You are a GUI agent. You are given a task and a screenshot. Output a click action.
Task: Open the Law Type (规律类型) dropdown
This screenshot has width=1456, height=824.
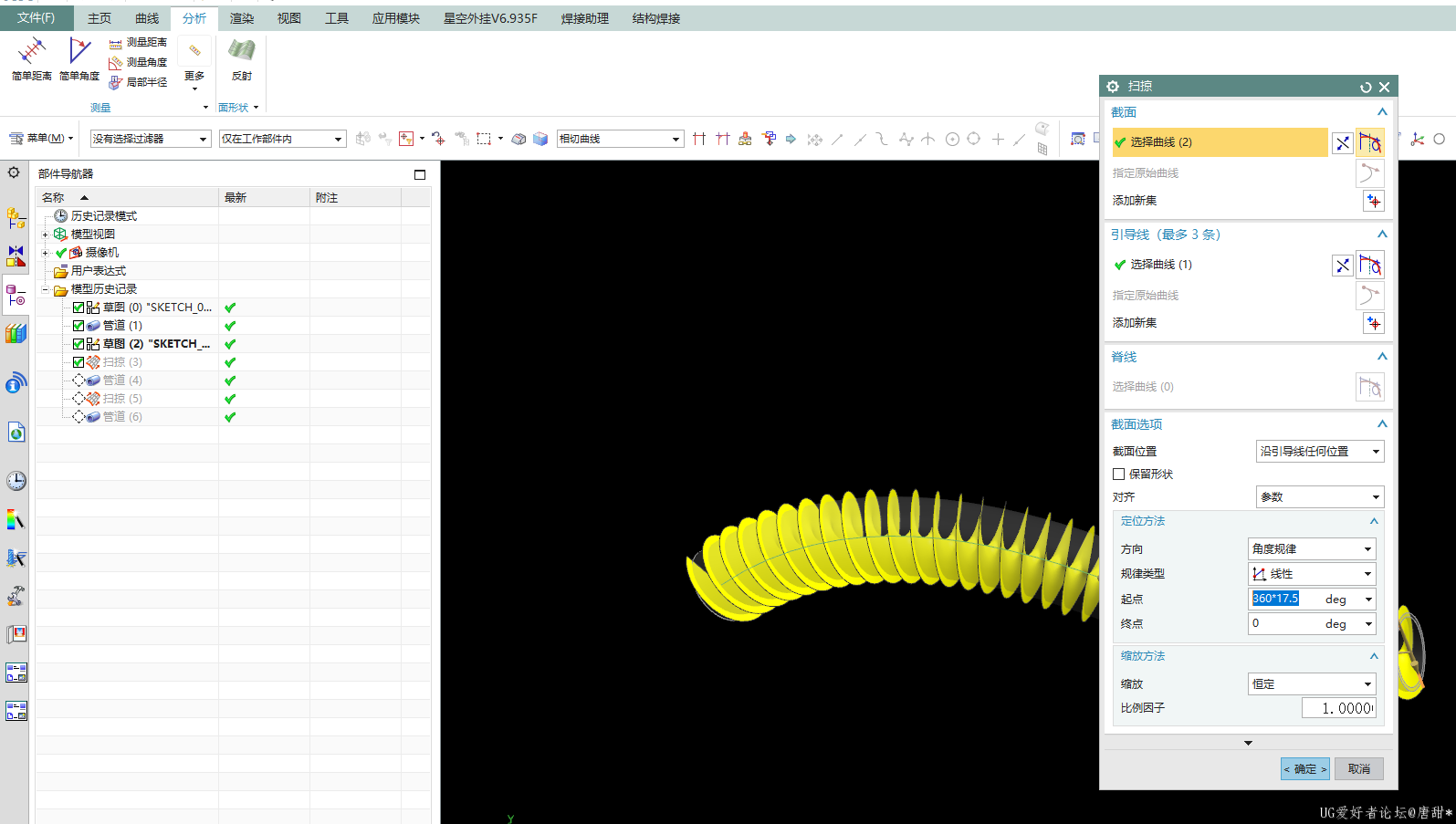point(1312,574)
